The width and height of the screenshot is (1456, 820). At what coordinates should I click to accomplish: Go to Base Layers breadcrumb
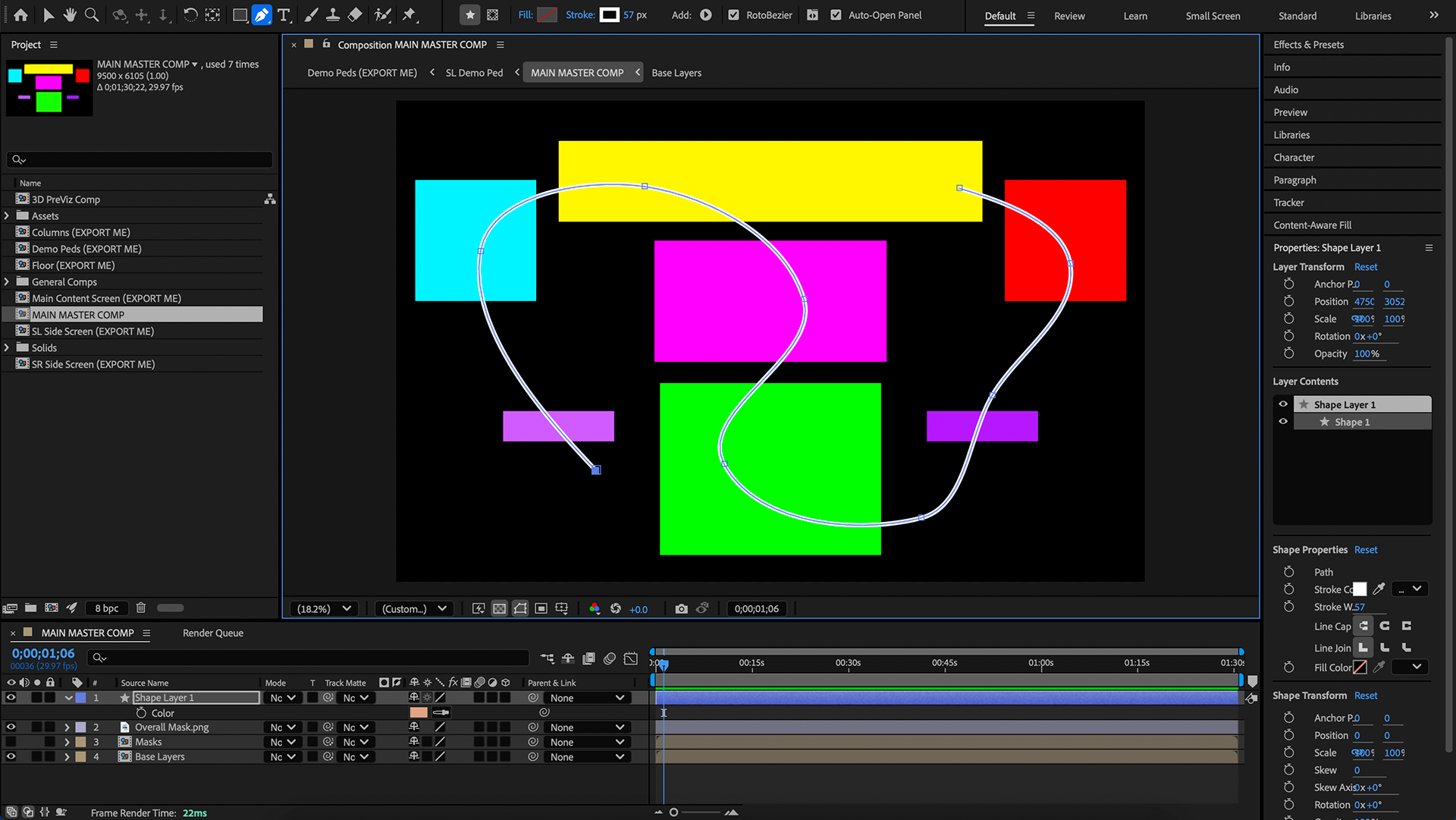coord(676,73)
